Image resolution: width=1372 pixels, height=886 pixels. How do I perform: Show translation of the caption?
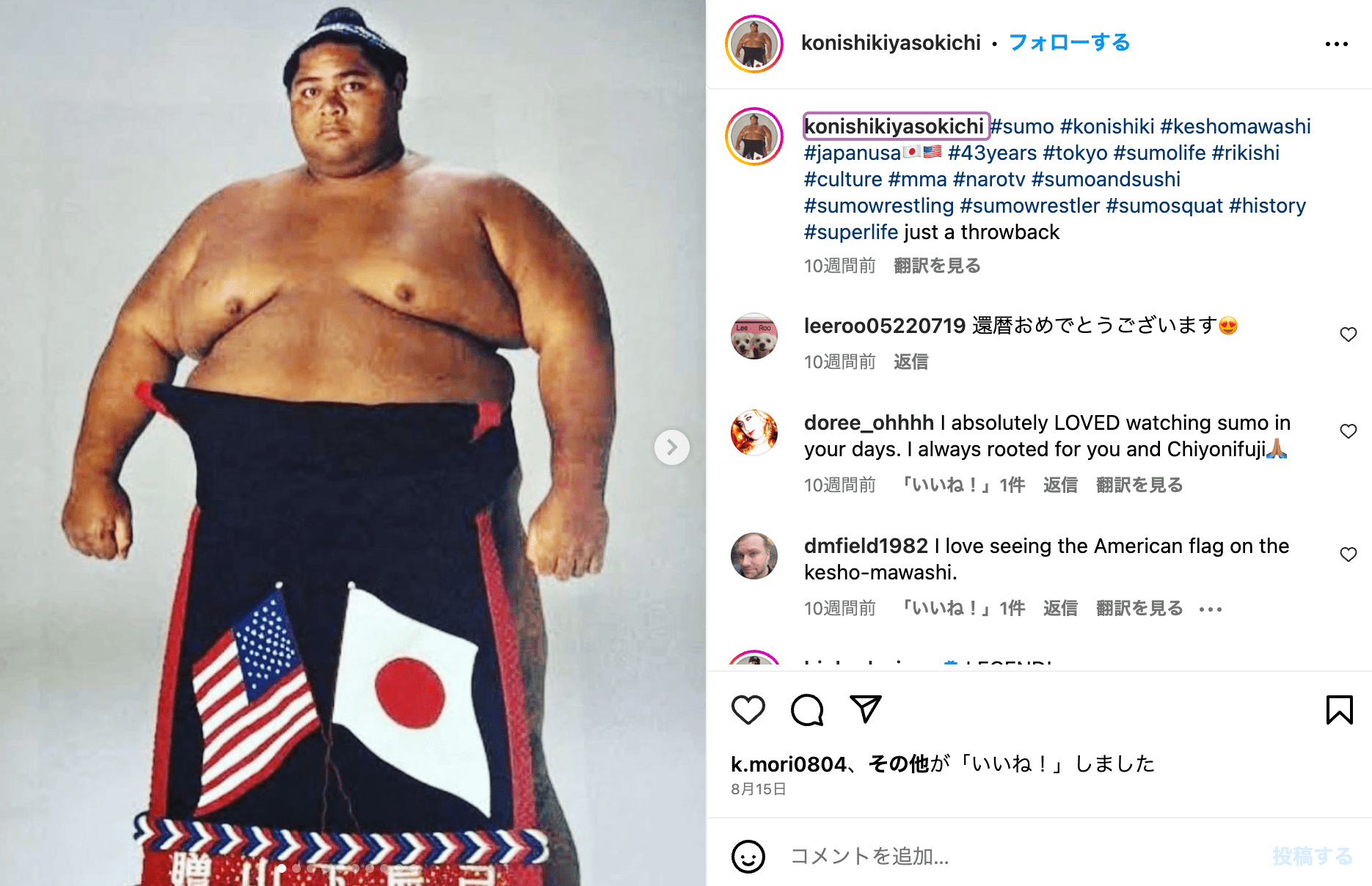(937, 266)
